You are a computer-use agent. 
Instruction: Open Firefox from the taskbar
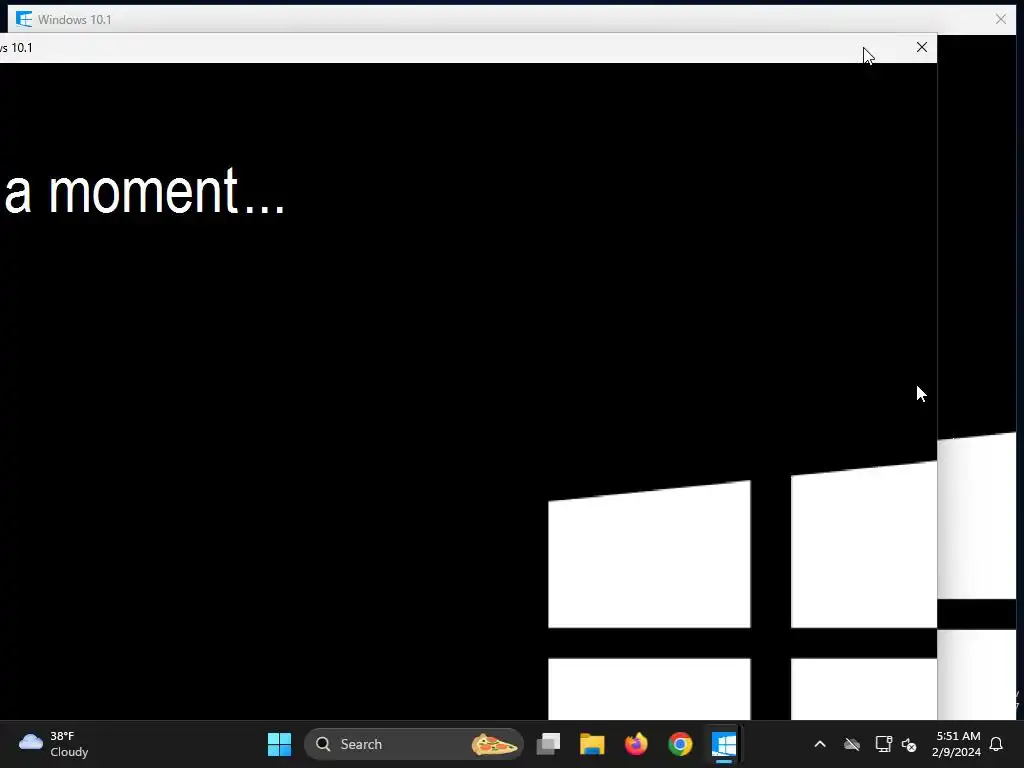(x=636, y=744)
